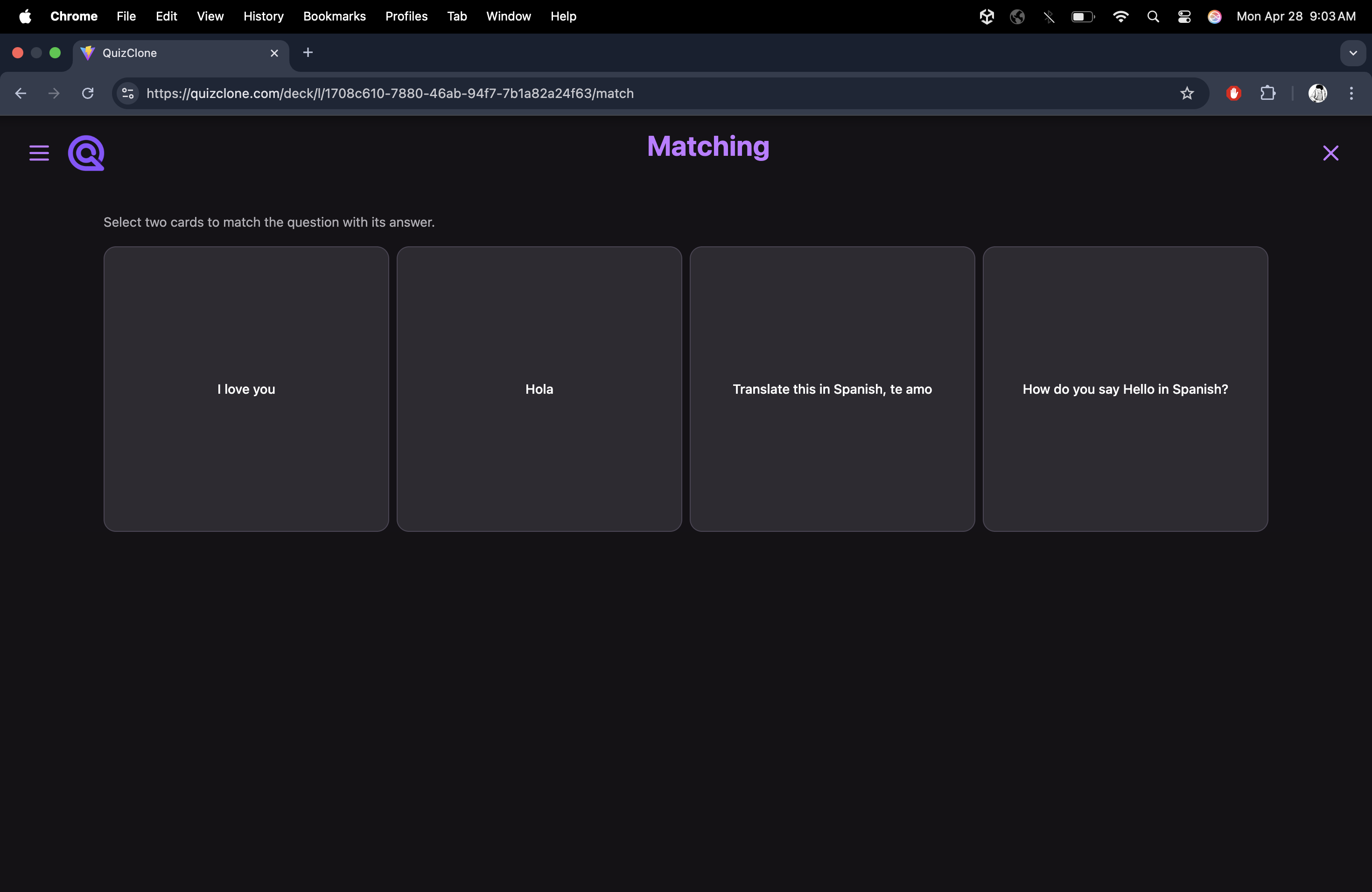
Task: Open the Wi-Fi status menu
Action: tap(1120, 17)
